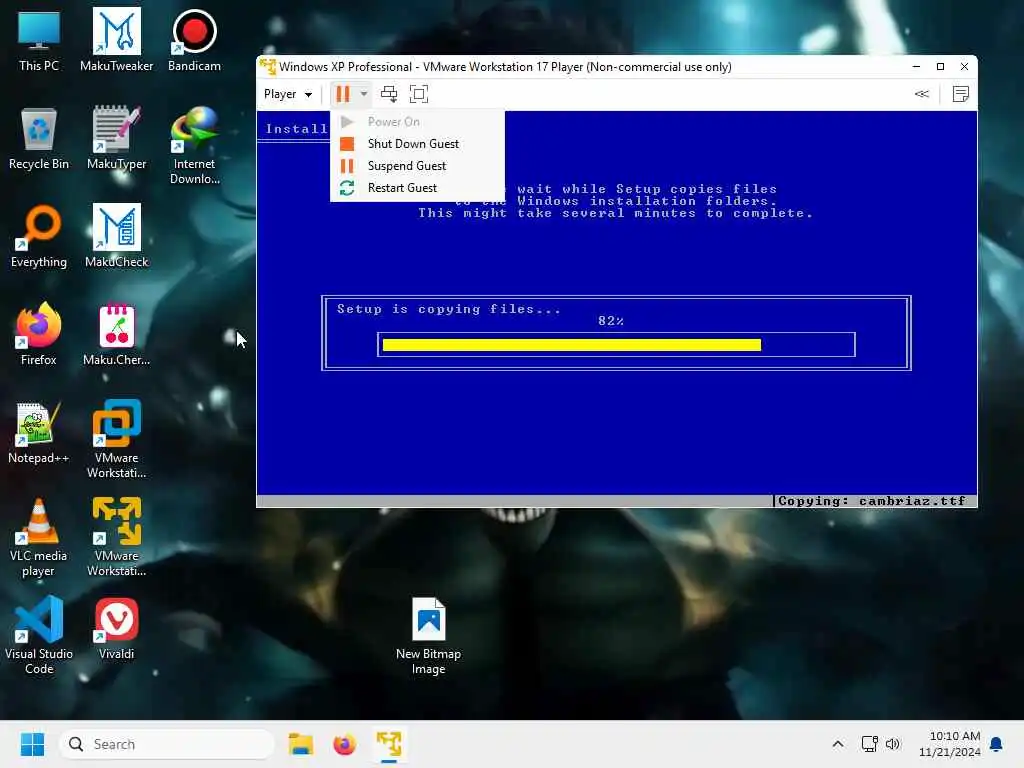
Task: Click VMware Player taskbar button
Action: (x=389, y=744)
